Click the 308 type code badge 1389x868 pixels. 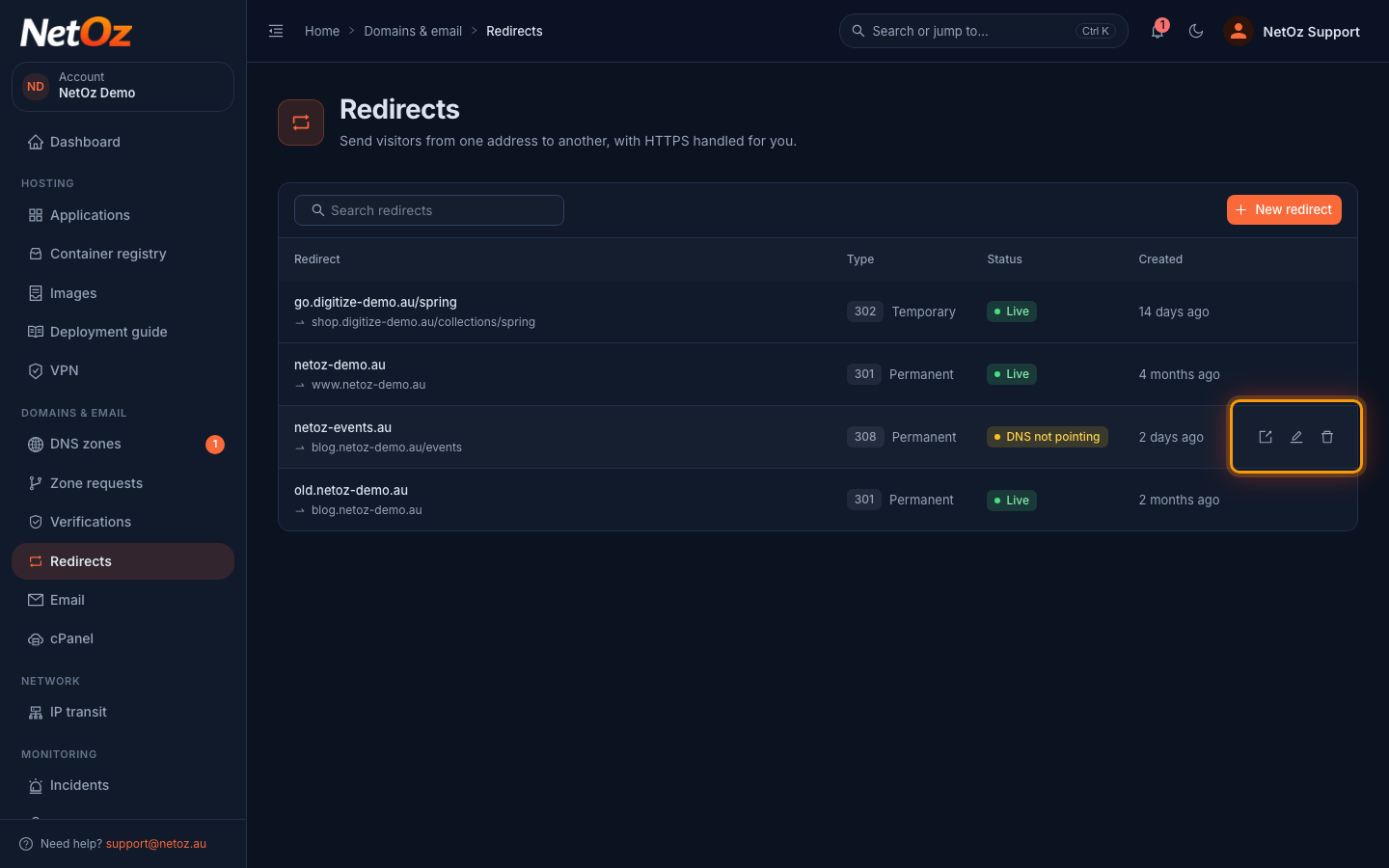(865, 437)
